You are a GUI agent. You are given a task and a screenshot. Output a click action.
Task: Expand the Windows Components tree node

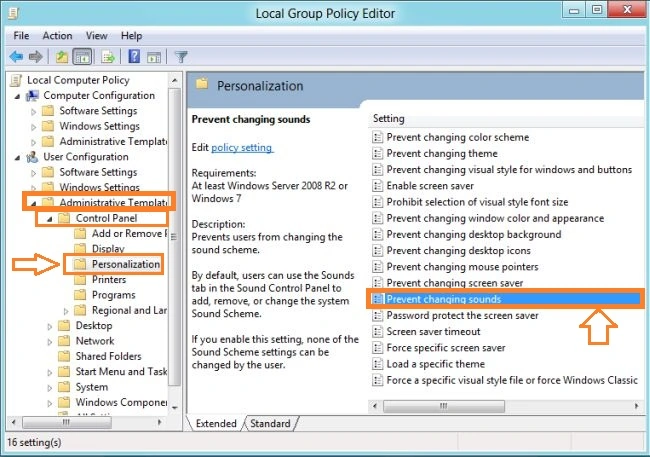50,403
